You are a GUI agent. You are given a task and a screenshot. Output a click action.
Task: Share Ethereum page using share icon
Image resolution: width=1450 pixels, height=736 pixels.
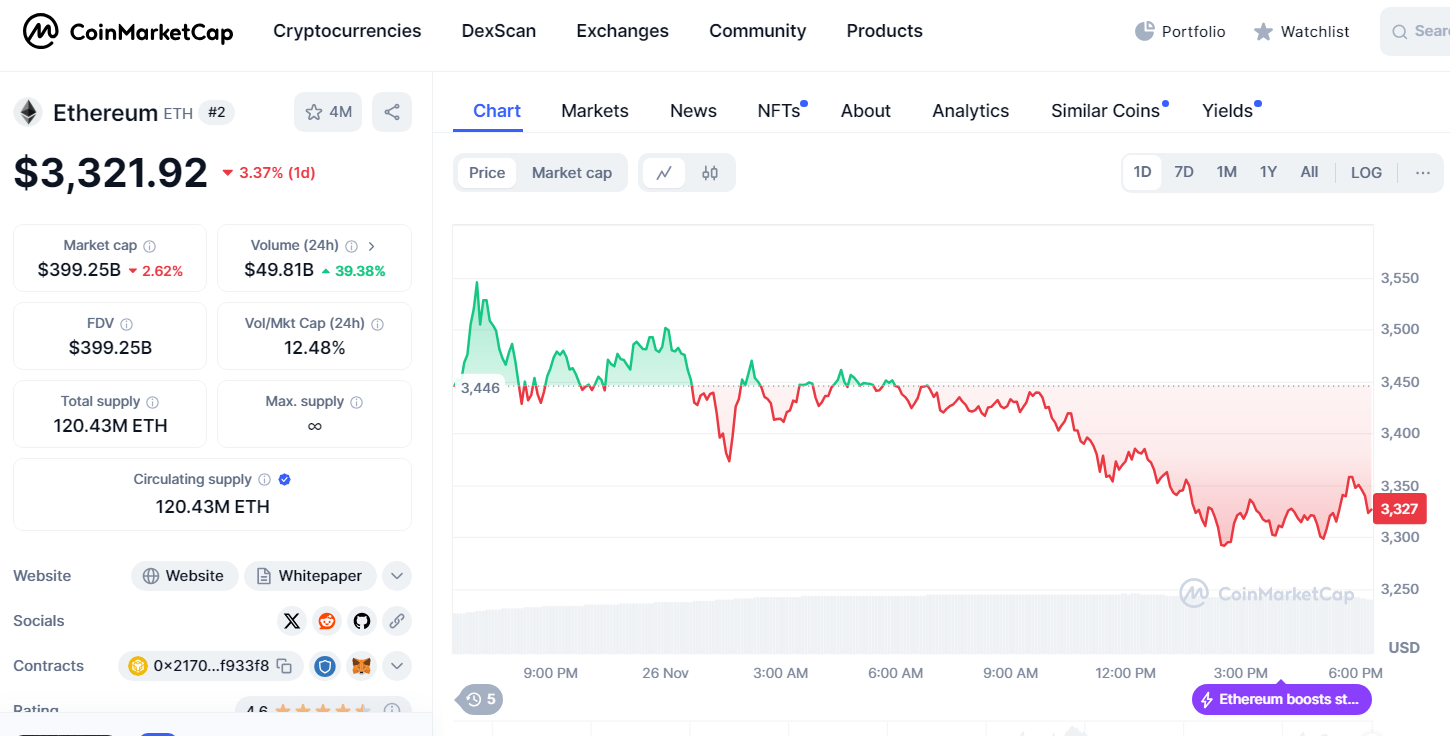(392, 112)
